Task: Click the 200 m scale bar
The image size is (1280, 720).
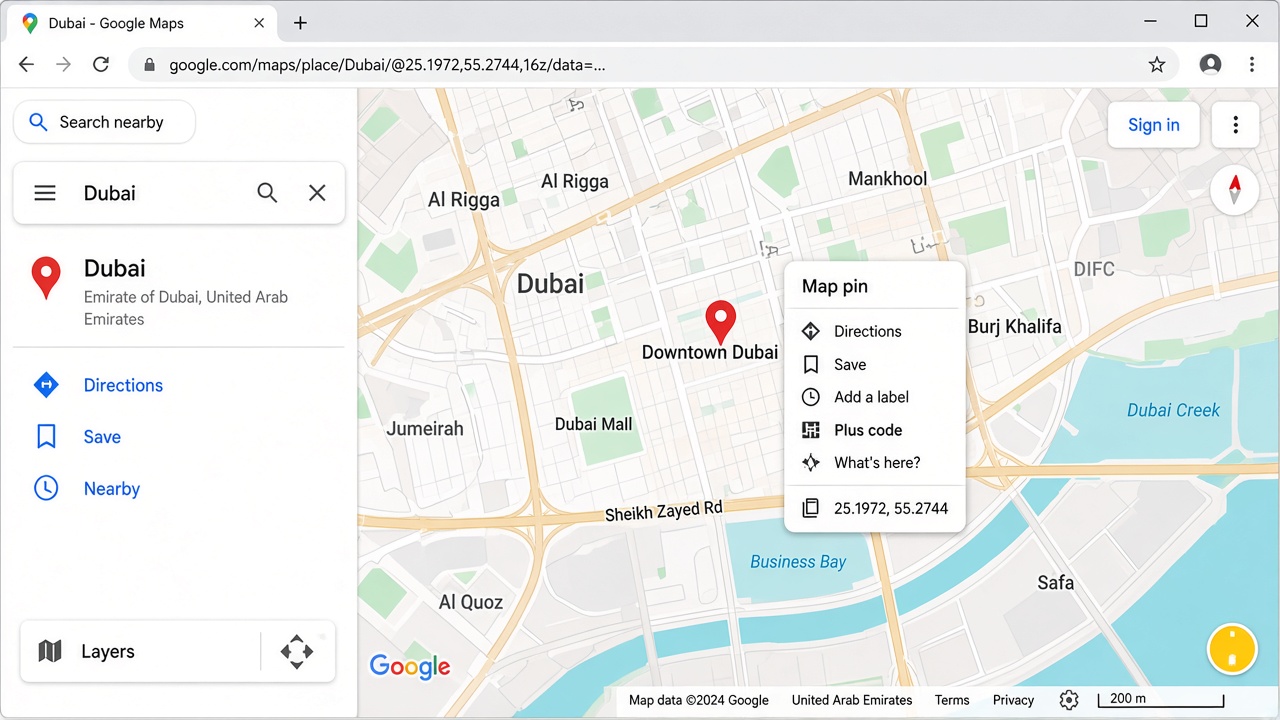Action: (x=1160, y=700)
